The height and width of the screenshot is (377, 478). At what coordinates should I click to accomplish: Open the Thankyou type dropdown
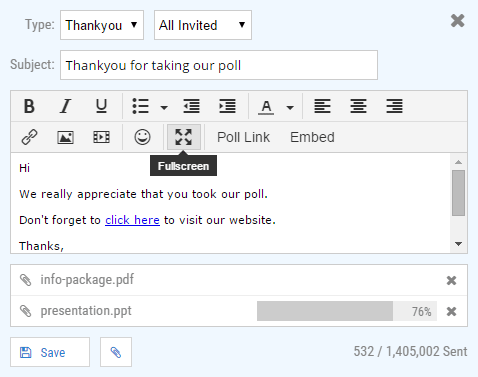(102, 25)
